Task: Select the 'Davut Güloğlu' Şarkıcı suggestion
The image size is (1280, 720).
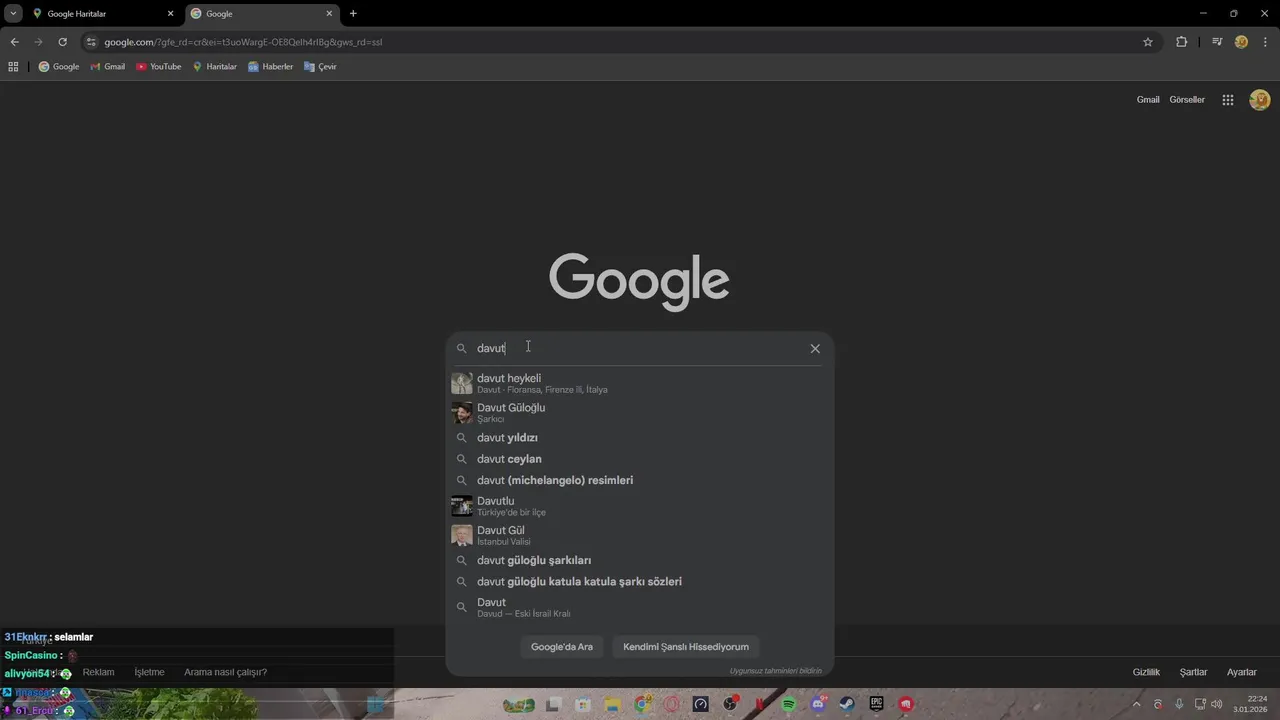Action: point(640,413)
